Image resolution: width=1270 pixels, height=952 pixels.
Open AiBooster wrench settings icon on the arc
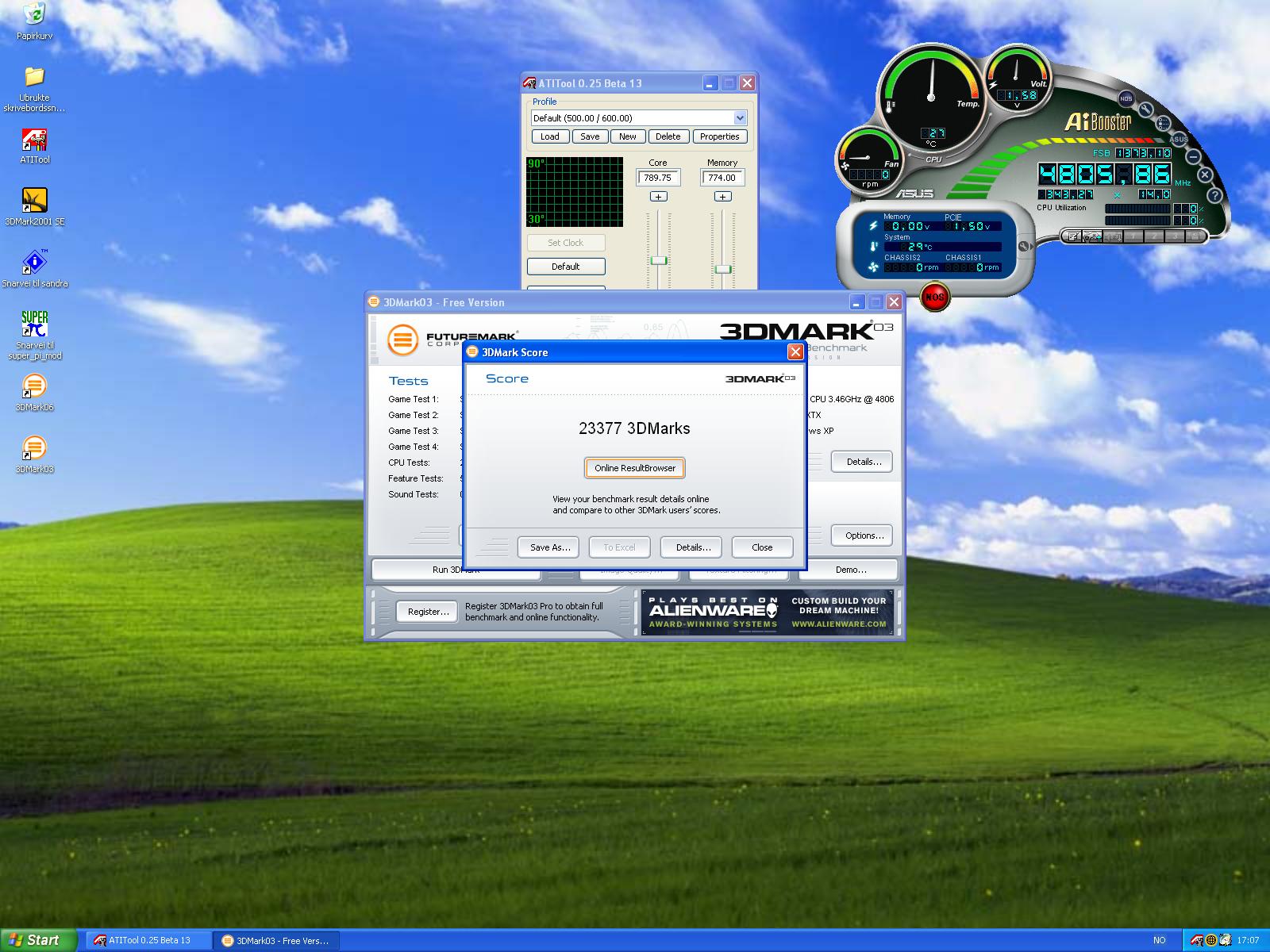pyautogui.click(x=1146, y=109)
